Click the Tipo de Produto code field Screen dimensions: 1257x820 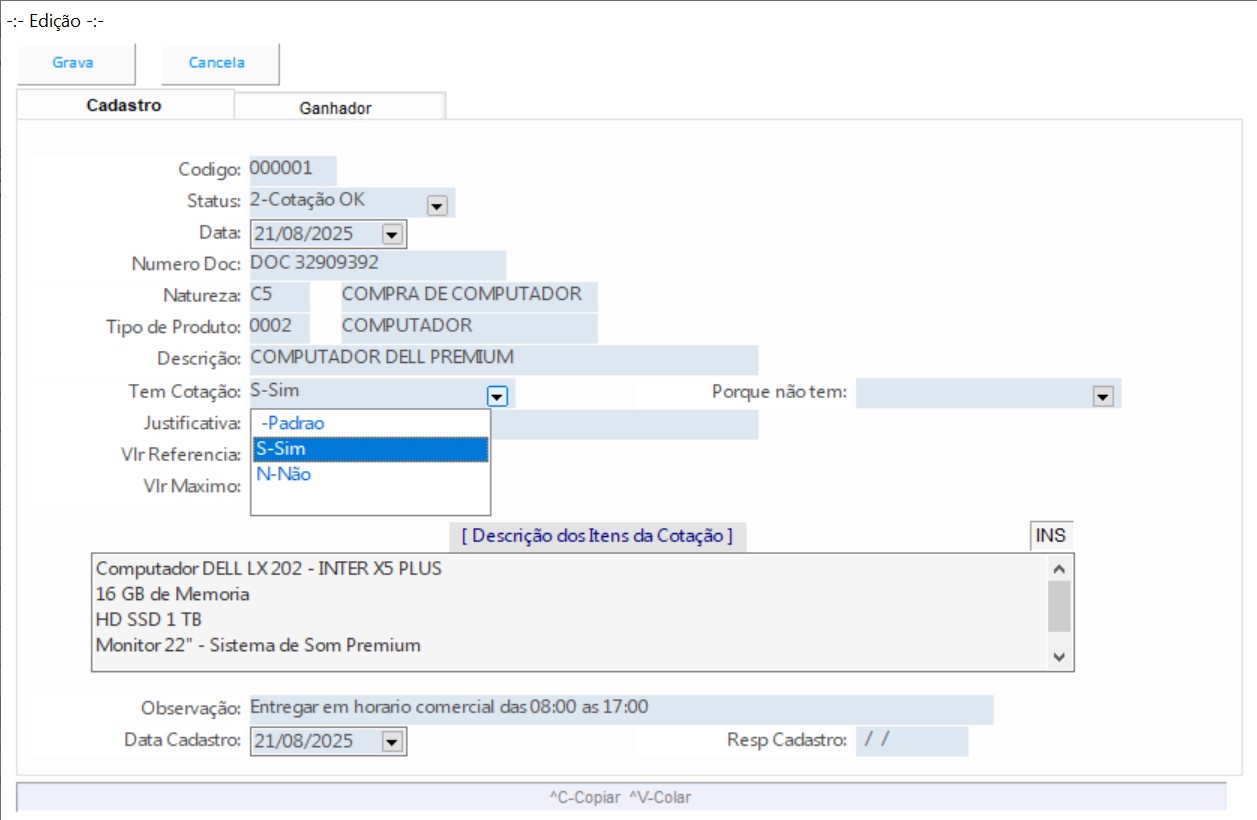coord(278,326)
